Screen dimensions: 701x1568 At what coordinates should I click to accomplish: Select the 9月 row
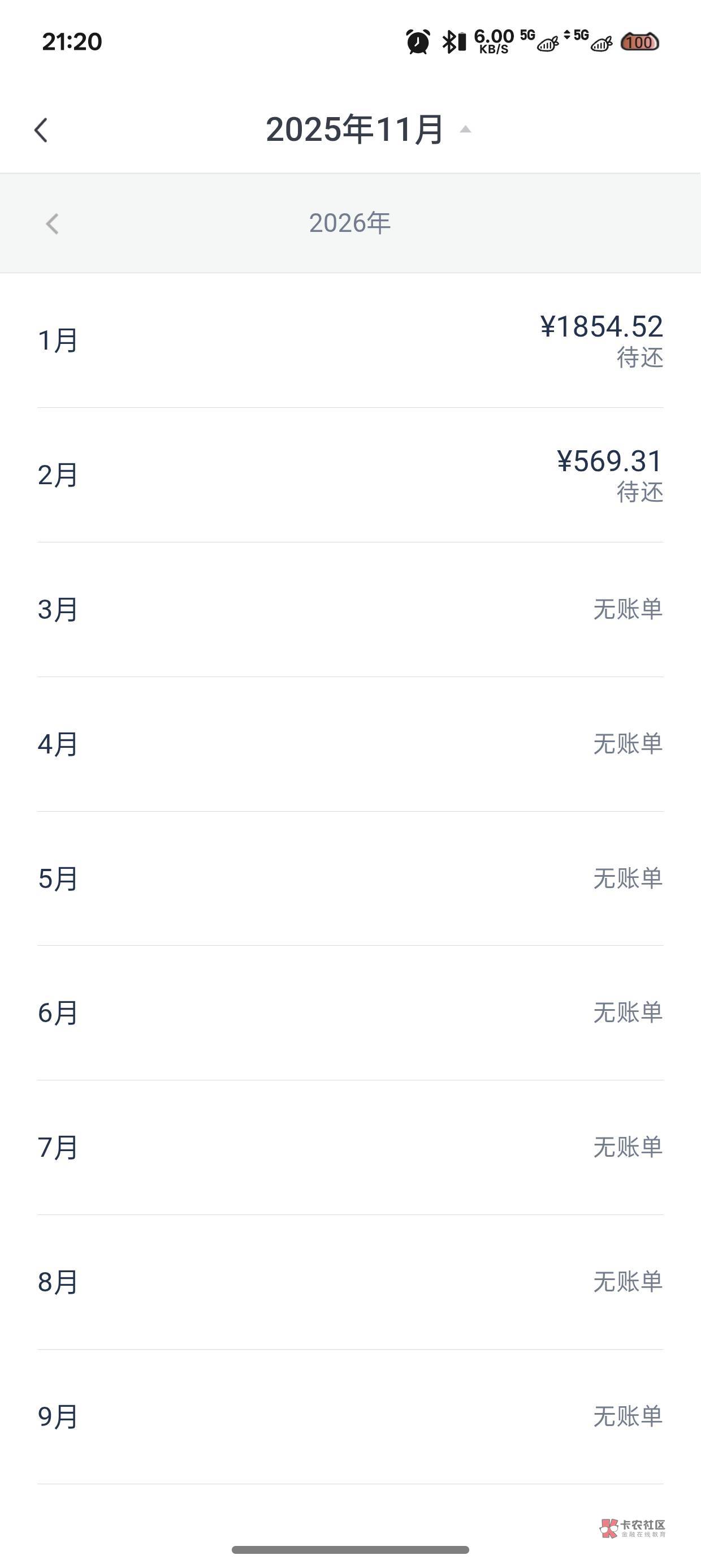coord(350,1416)
